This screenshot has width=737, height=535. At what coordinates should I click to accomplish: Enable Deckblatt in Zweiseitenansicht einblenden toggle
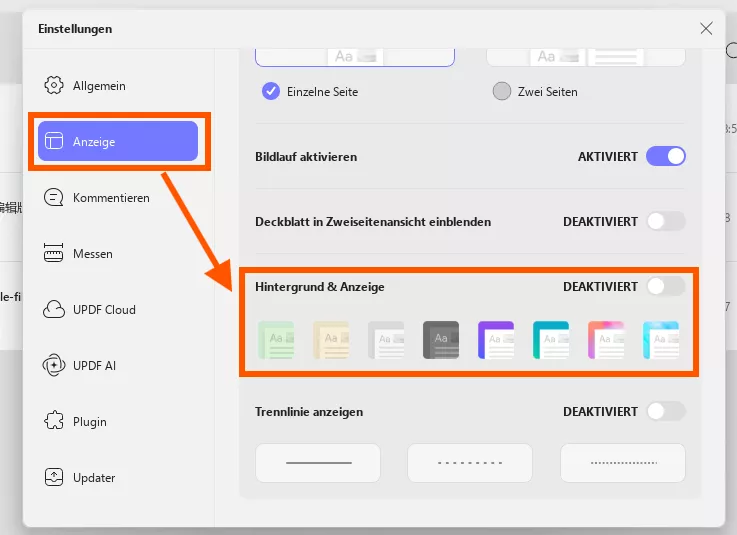(x=666, y=221)
